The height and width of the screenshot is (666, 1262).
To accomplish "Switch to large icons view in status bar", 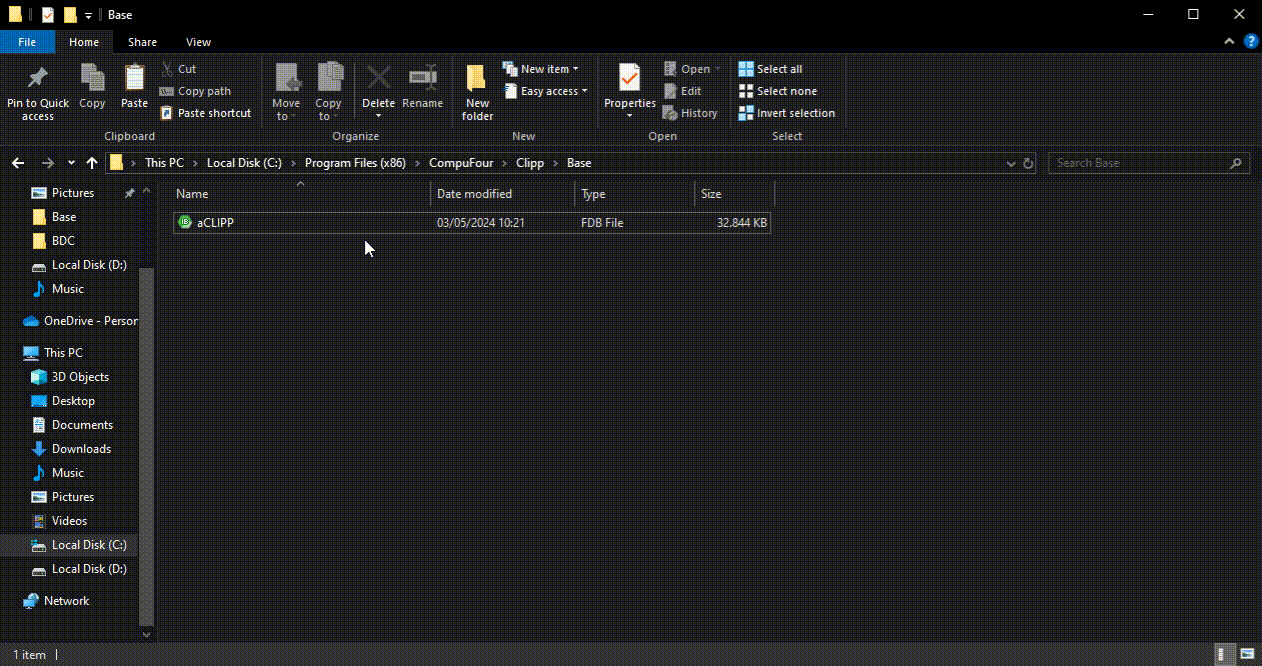I will [x=1246, y=654].
